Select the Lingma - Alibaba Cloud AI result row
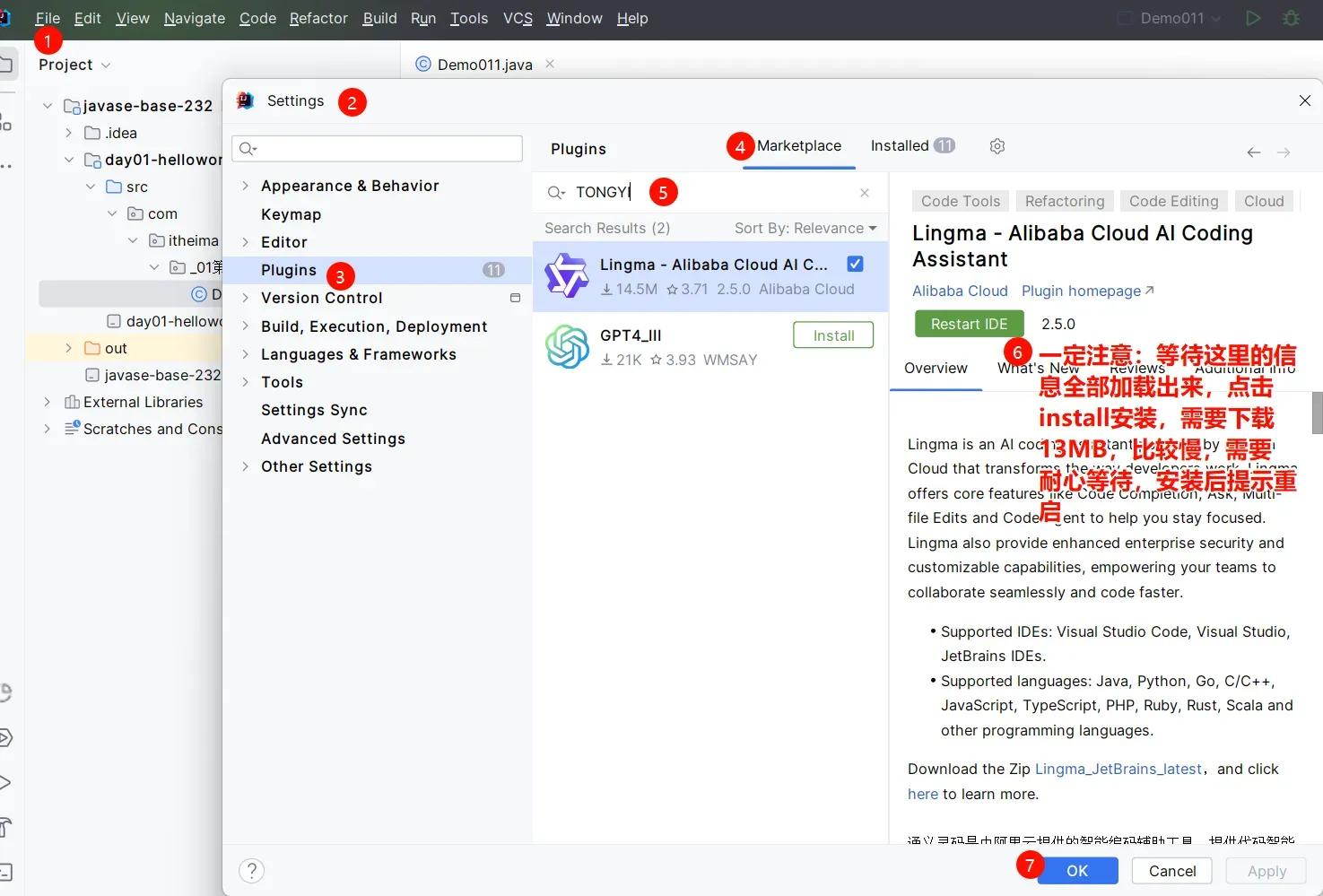1323x896 pixels. tap(710, 276)
